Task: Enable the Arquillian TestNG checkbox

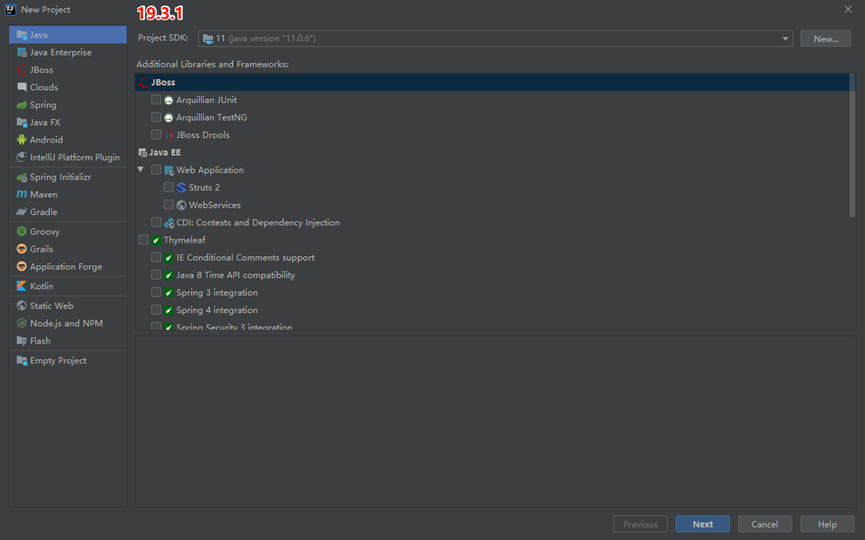Action: tap(156, 117)
